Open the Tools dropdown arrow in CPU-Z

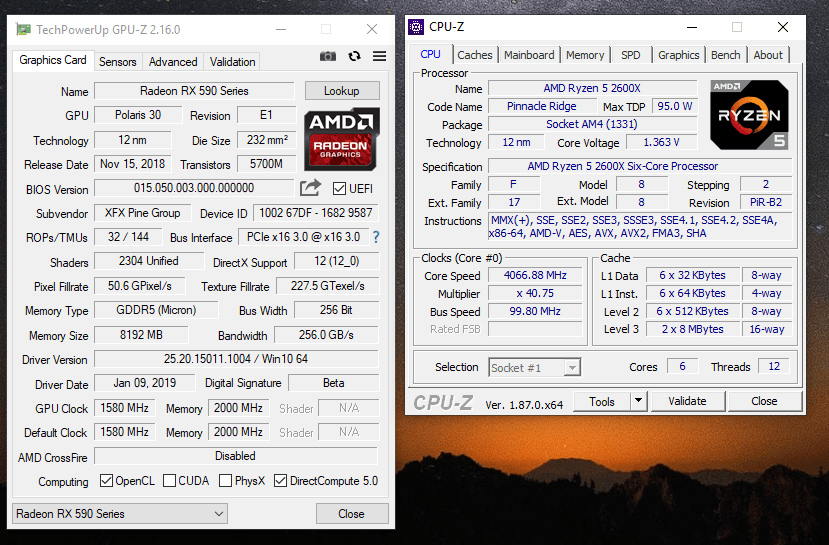pos(638,401)
